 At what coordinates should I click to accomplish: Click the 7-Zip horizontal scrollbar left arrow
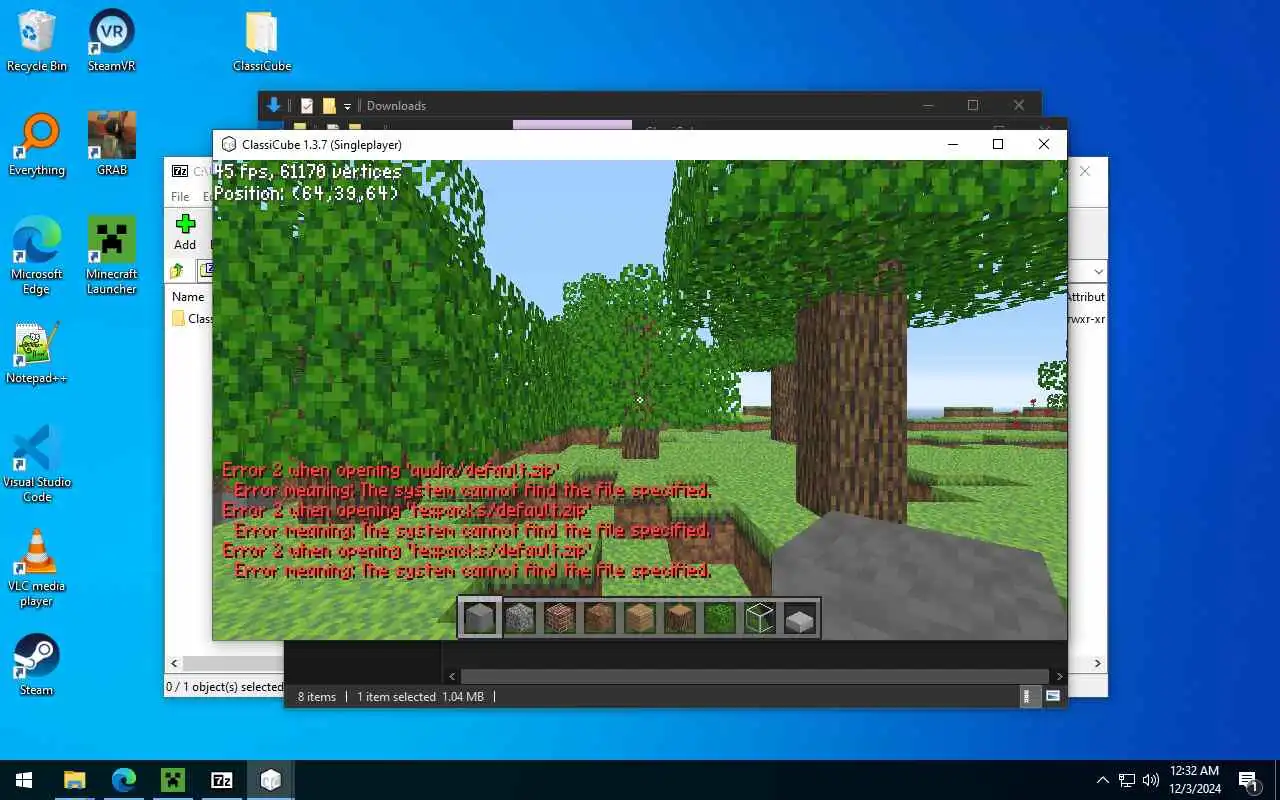pyautogui.click(x=175, y=663)
